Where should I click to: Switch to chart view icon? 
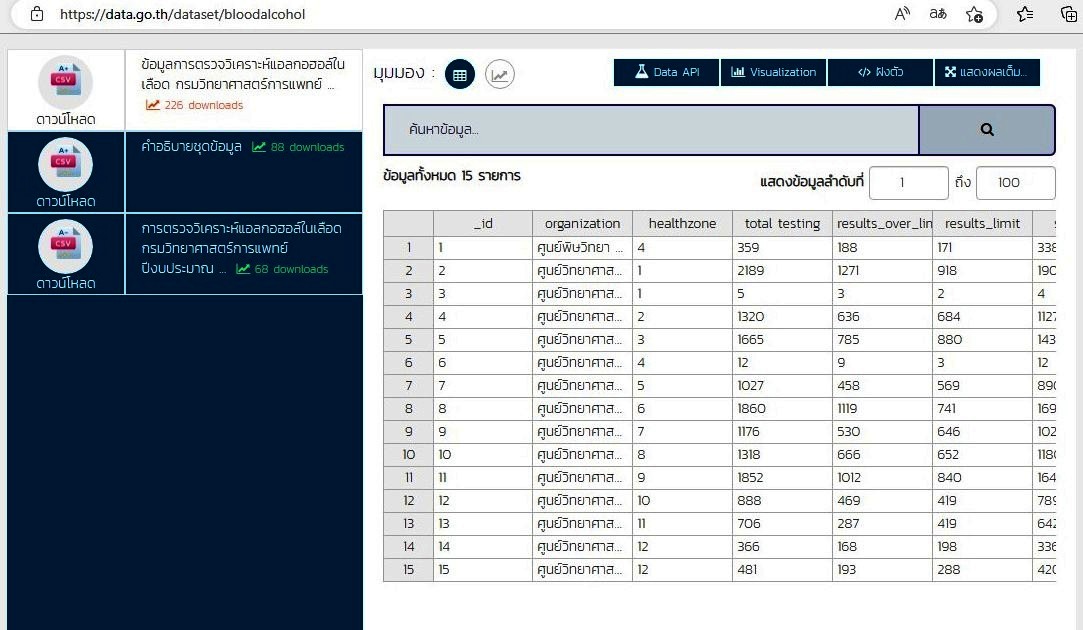tap(499, 74)
